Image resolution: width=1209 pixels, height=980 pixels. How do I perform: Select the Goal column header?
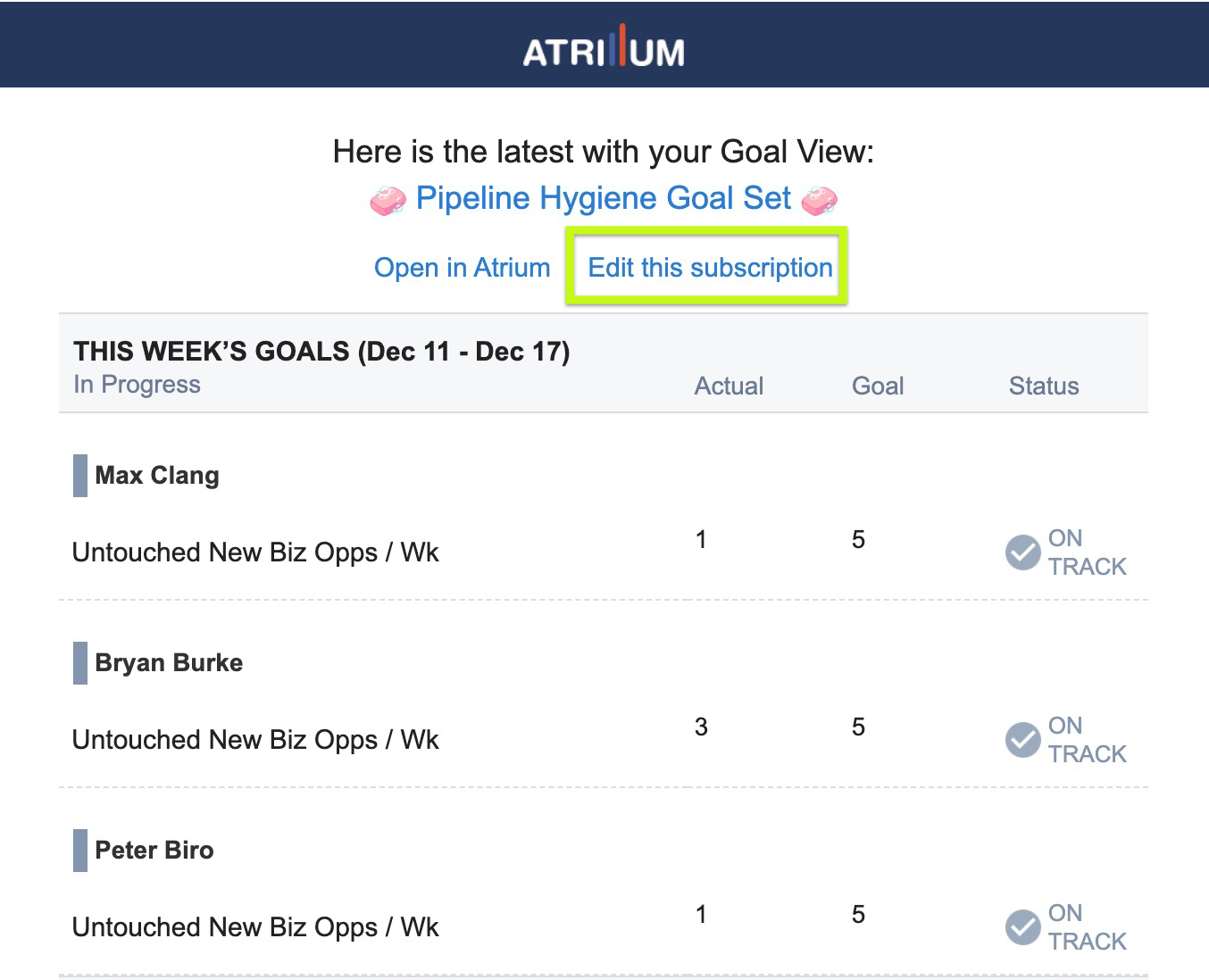coord(878,386)
